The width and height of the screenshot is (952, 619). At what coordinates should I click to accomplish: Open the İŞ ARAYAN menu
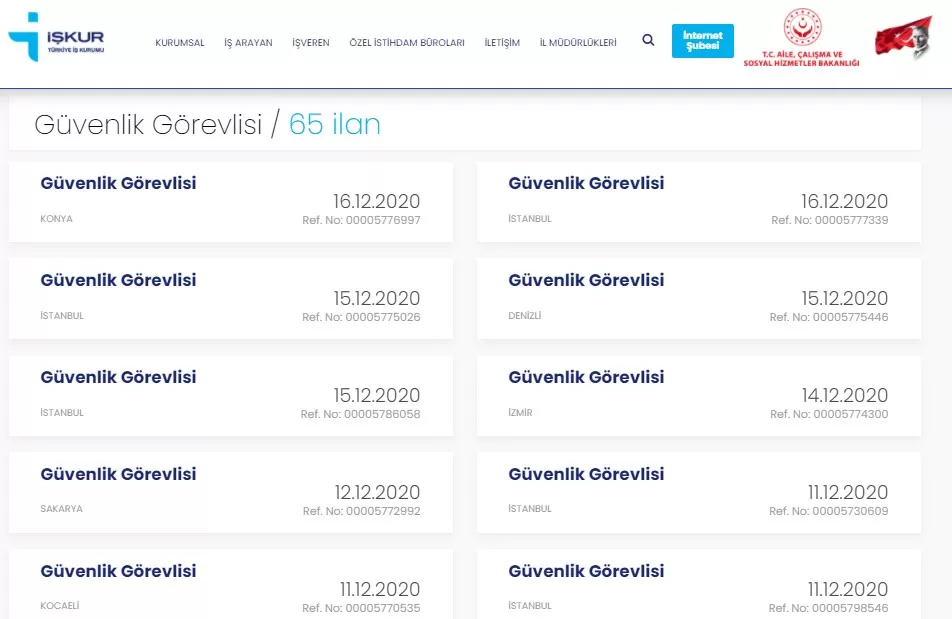pos(248,43)
